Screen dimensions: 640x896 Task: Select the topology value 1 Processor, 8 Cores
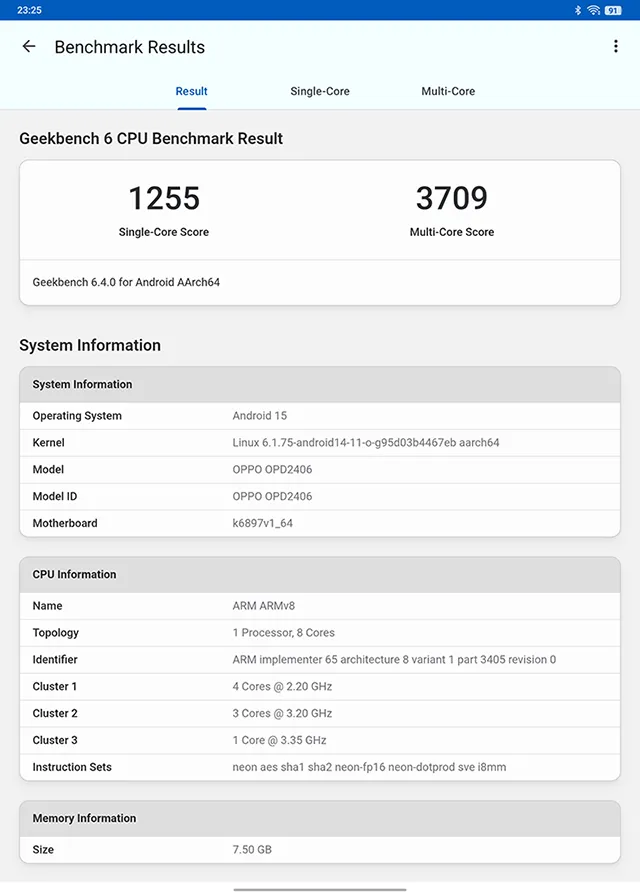coord(283,633)
